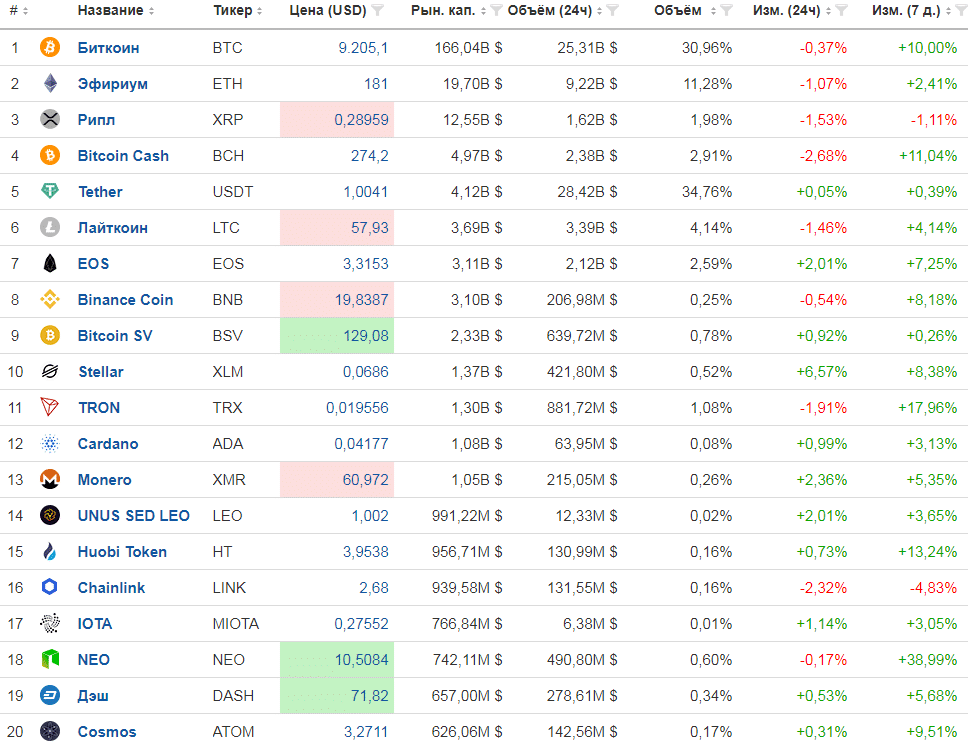This screenshot has height=745, width=977.
Task: Click the green Tether logo icon
Action: click(50, 192)
